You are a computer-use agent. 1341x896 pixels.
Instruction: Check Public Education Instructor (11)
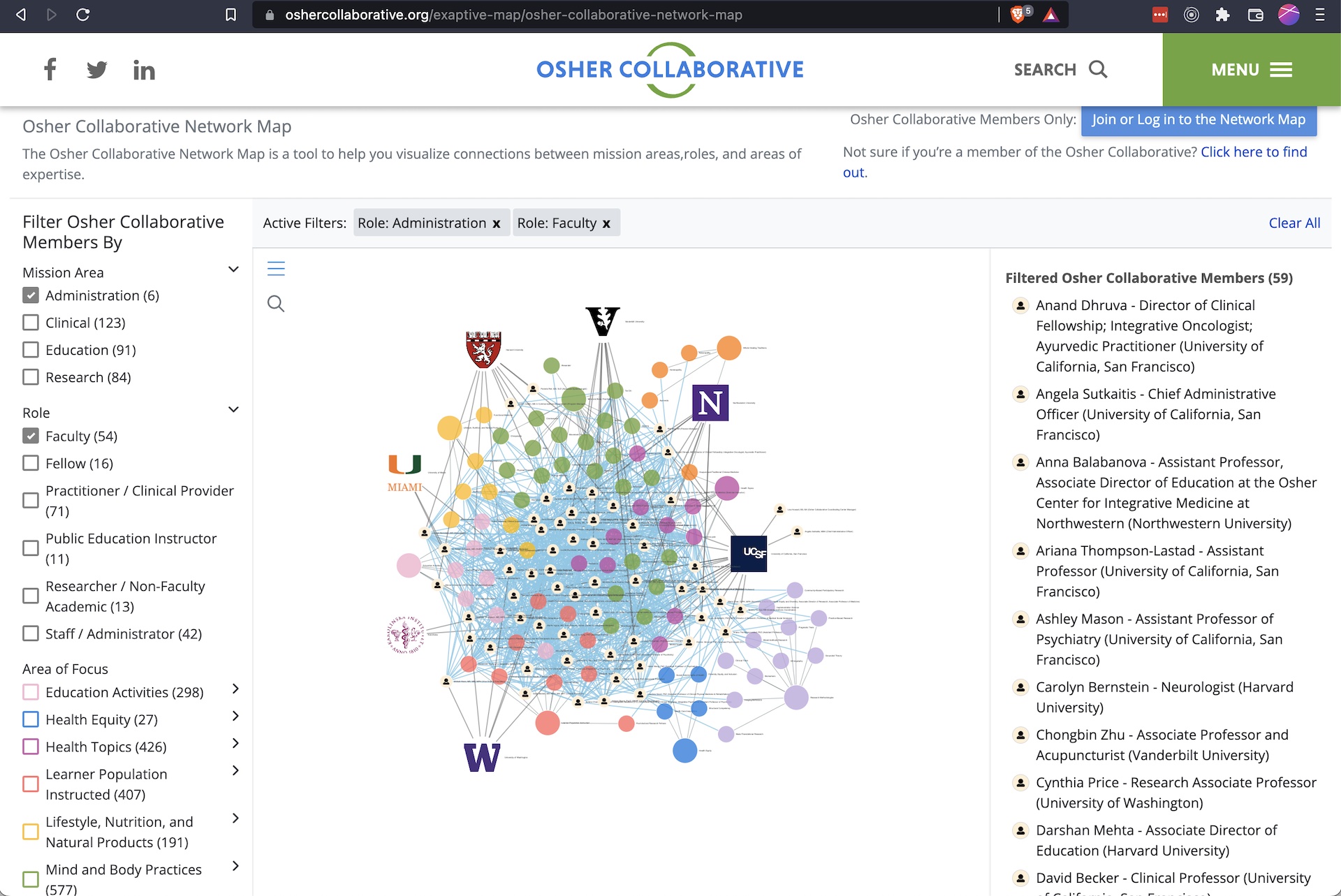pyautogui.click(x=31, y=548)
